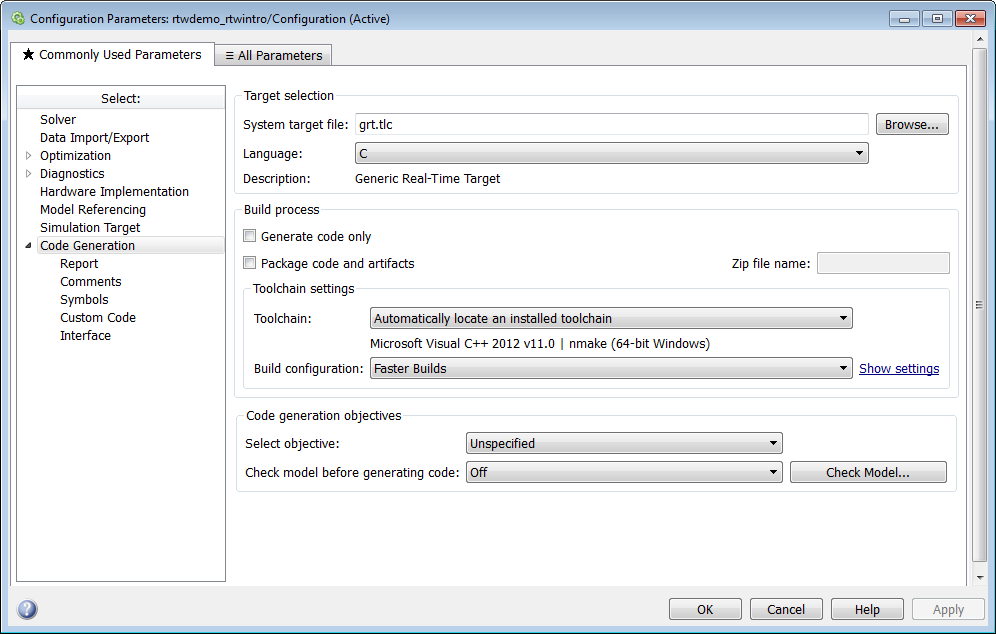This screenshot has width=996, height=634.
Task: Open the Build configuration dropdown
Action: (x=610, y=369)
